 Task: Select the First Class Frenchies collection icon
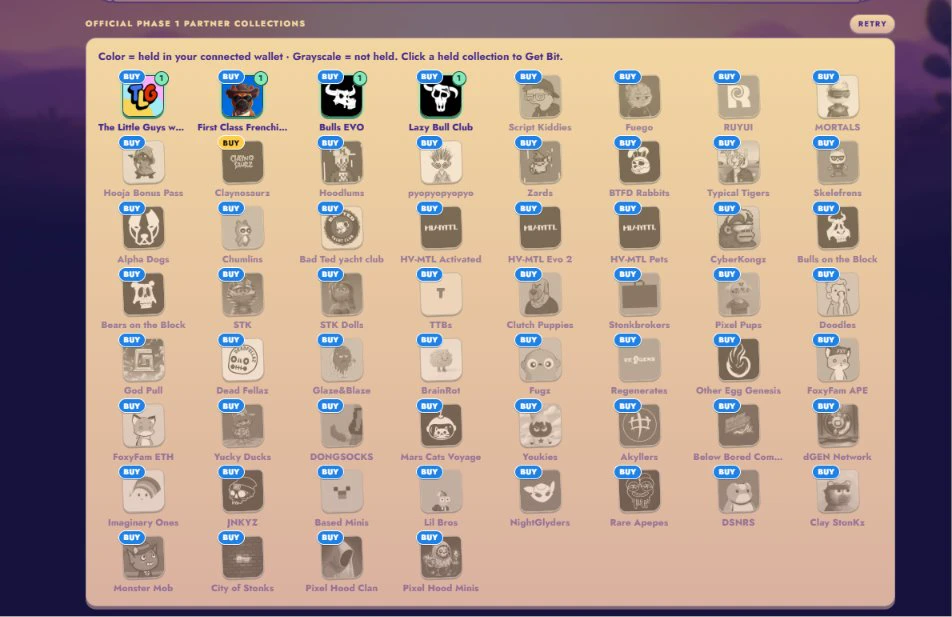pos(242,97)
